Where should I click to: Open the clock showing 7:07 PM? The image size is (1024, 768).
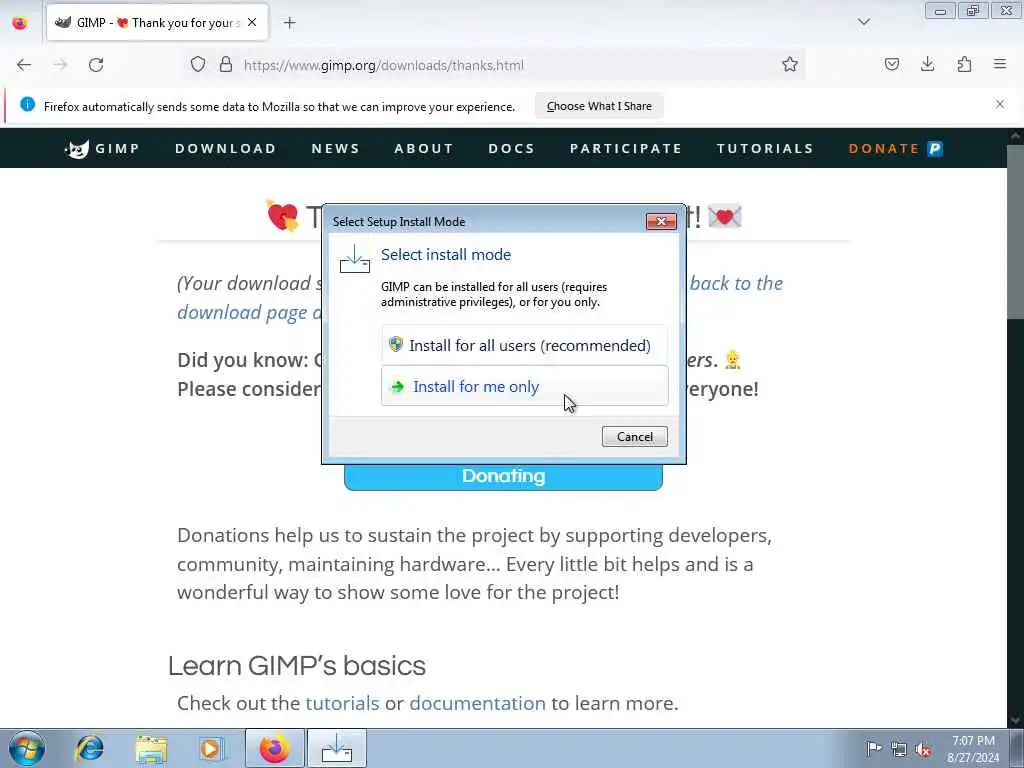(x=973, y=749)
